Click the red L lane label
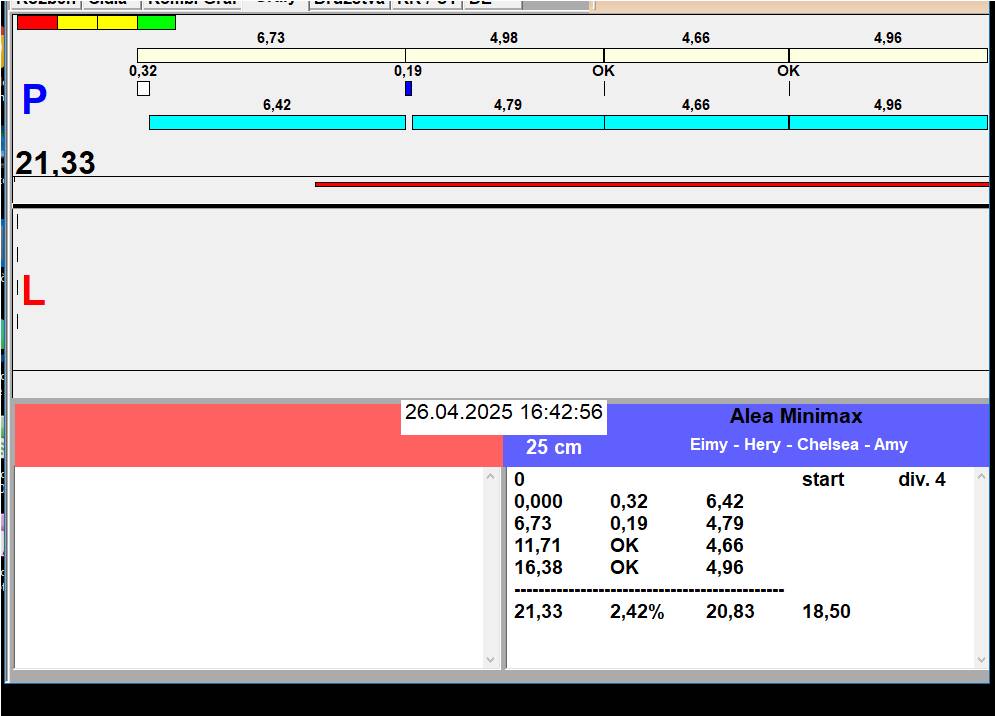This screenshot has width=995, height=716. 33,291
